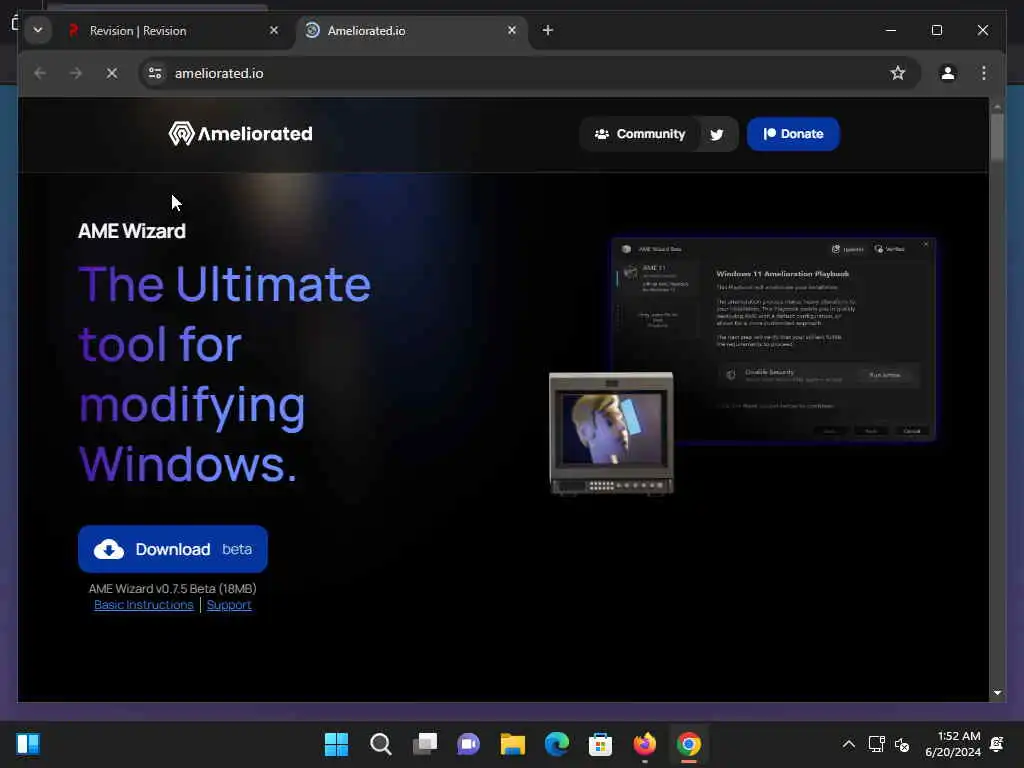Click the Download beta button
This screenshot has height=768, width=1024.
[x=172, y=549]
